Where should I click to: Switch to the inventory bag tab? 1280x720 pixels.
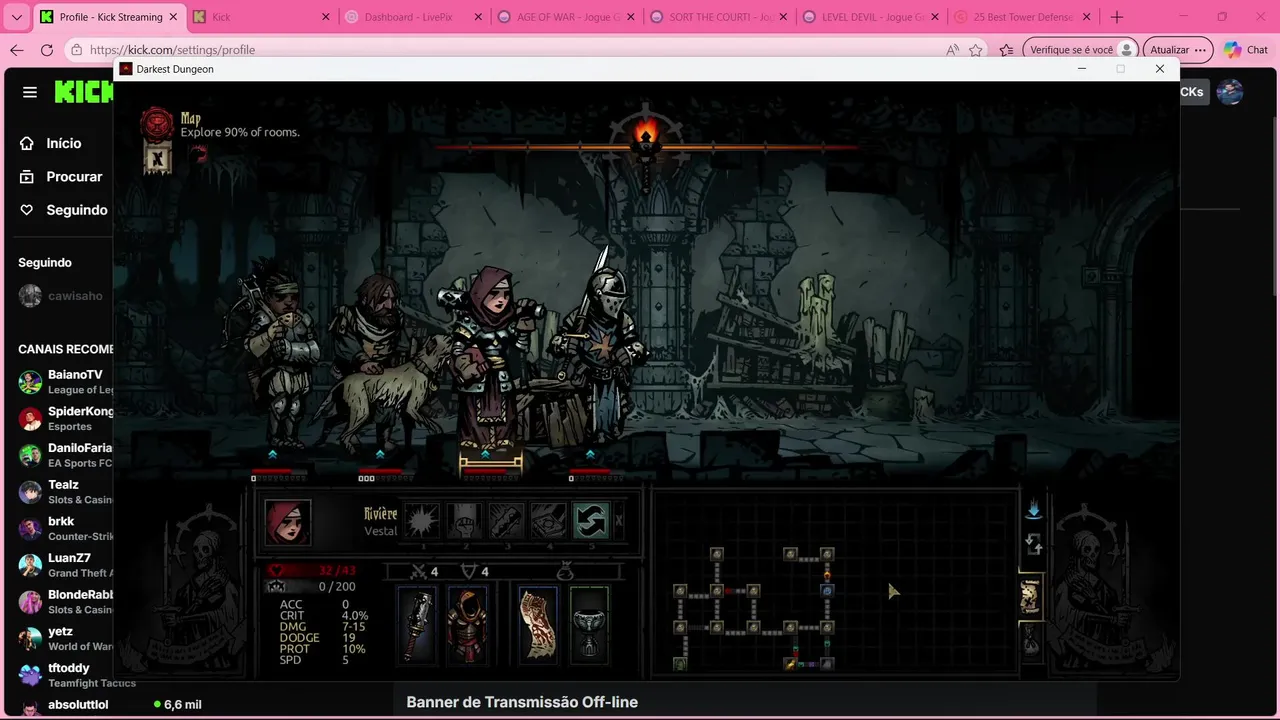1031,641
